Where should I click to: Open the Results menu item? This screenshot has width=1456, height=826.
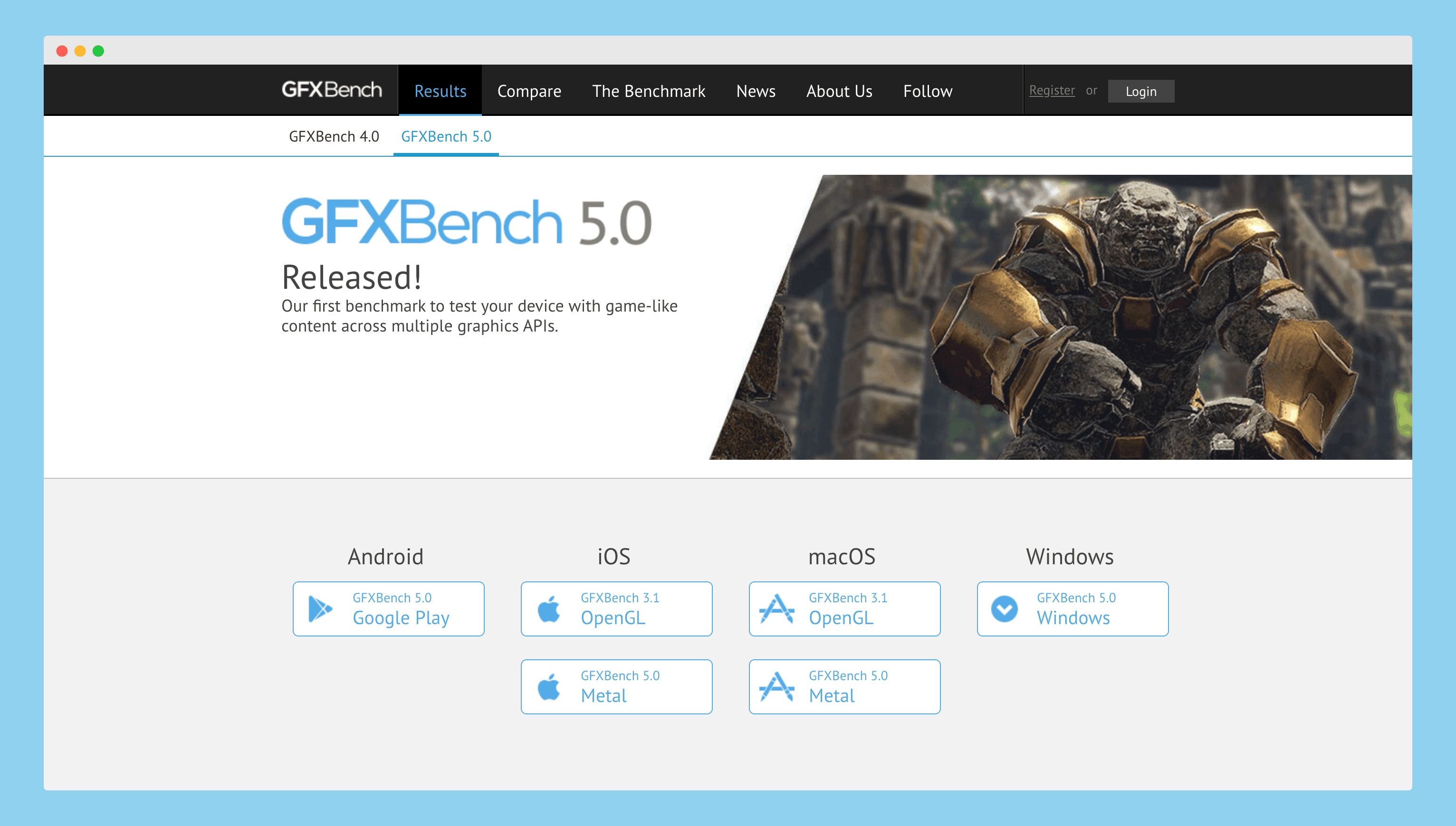pyautogui.click(x=440, y=91)
